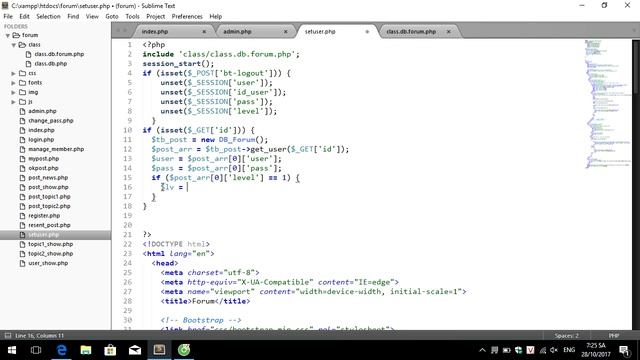Open index.php in sidebar
Viewport: 640px width, 360px height.
(x=41, y=130)
